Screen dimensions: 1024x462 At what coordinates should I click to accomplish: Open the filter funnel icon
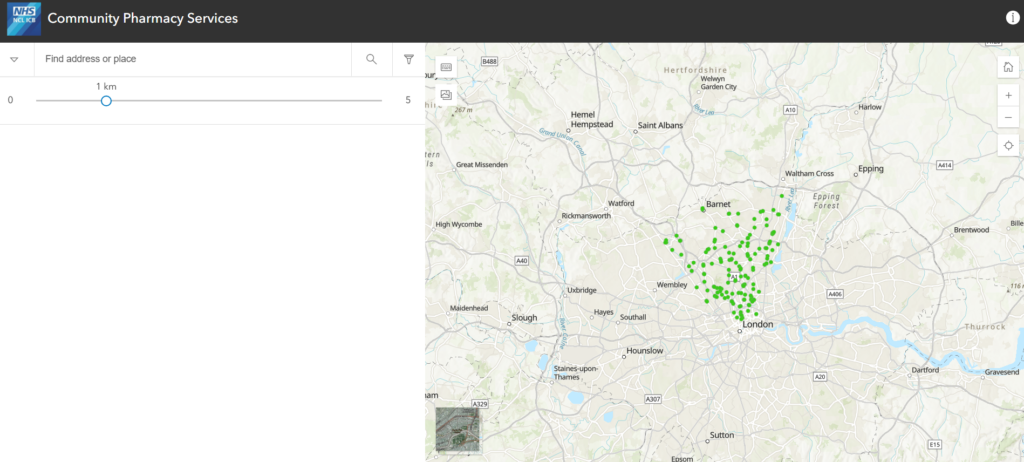409,59
